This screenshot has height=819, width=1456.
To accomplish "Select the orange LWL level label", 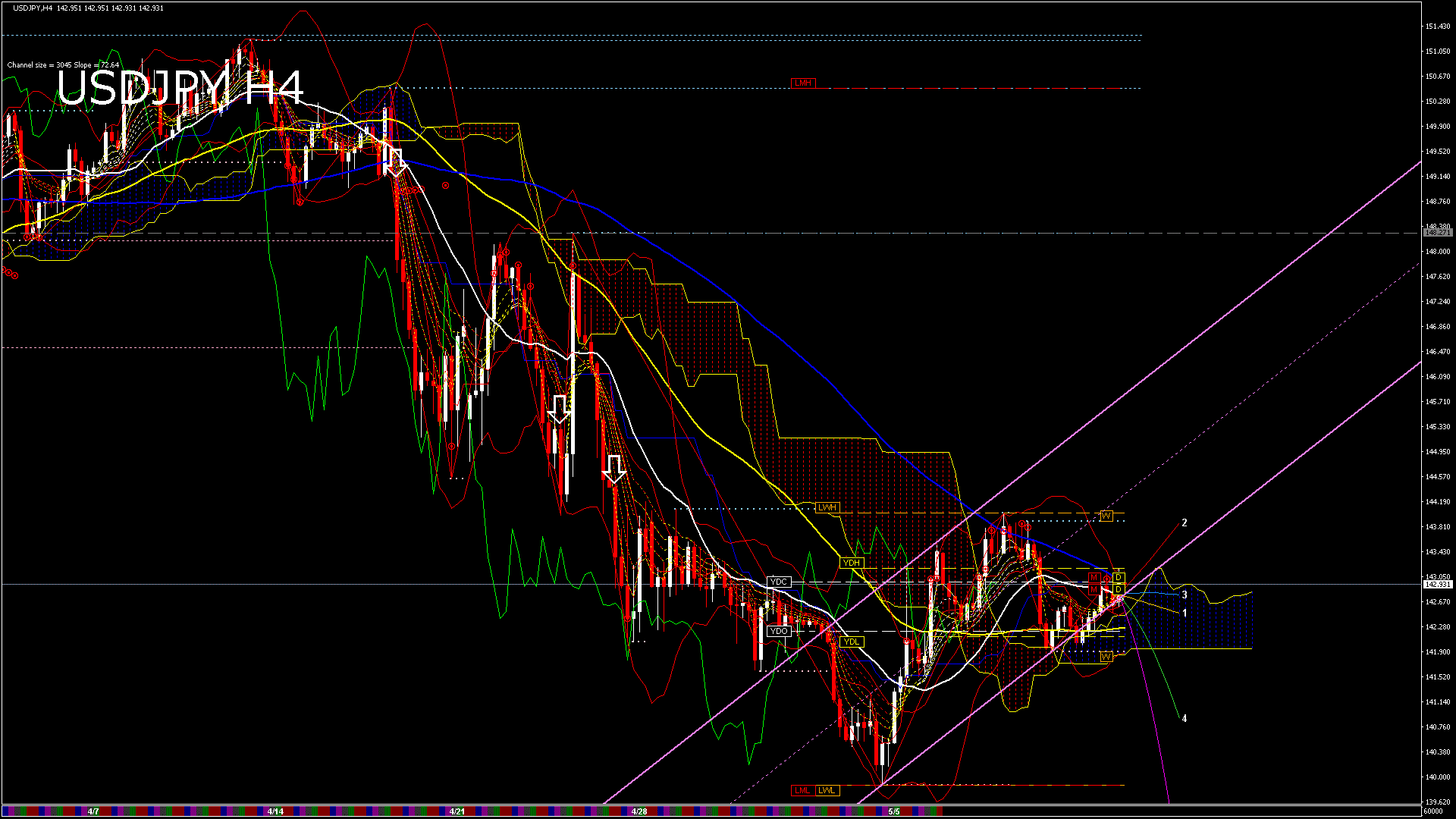I will click(x=827, y=790).
